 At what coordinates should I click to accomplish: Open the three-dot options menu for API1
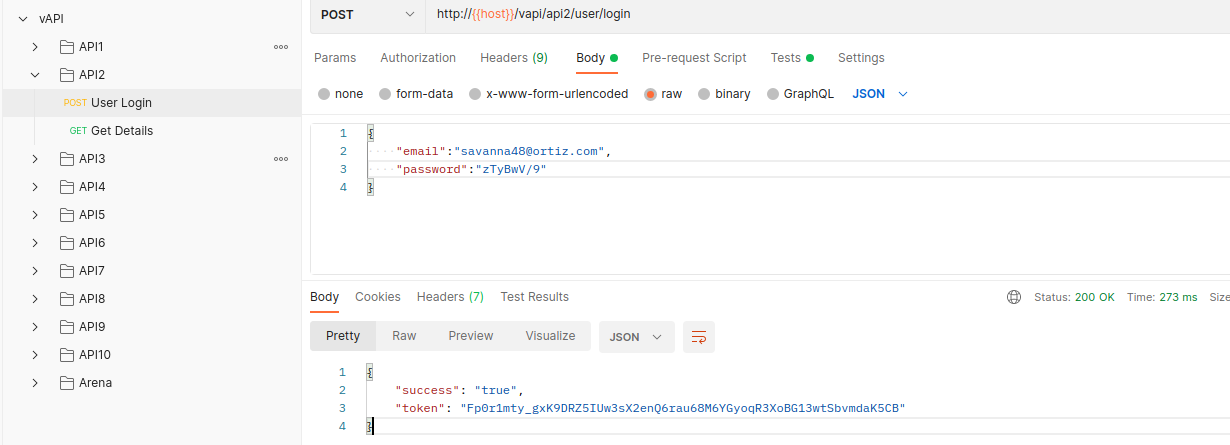click(x=281, y=47)
